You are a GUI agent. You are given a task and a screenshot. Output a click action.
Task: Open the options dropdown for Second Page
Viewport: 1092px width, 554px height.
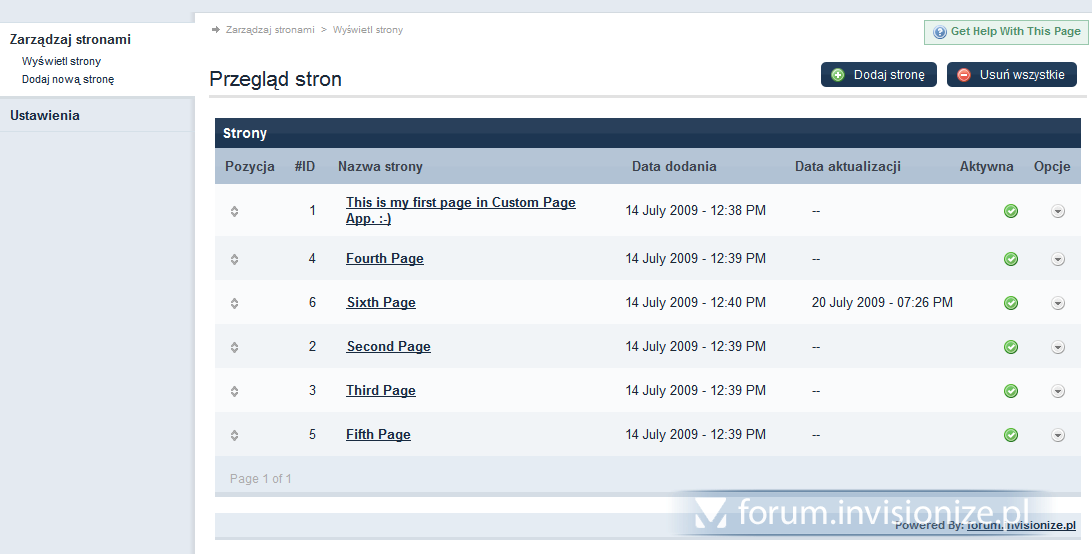click(x=1058, y=347)
